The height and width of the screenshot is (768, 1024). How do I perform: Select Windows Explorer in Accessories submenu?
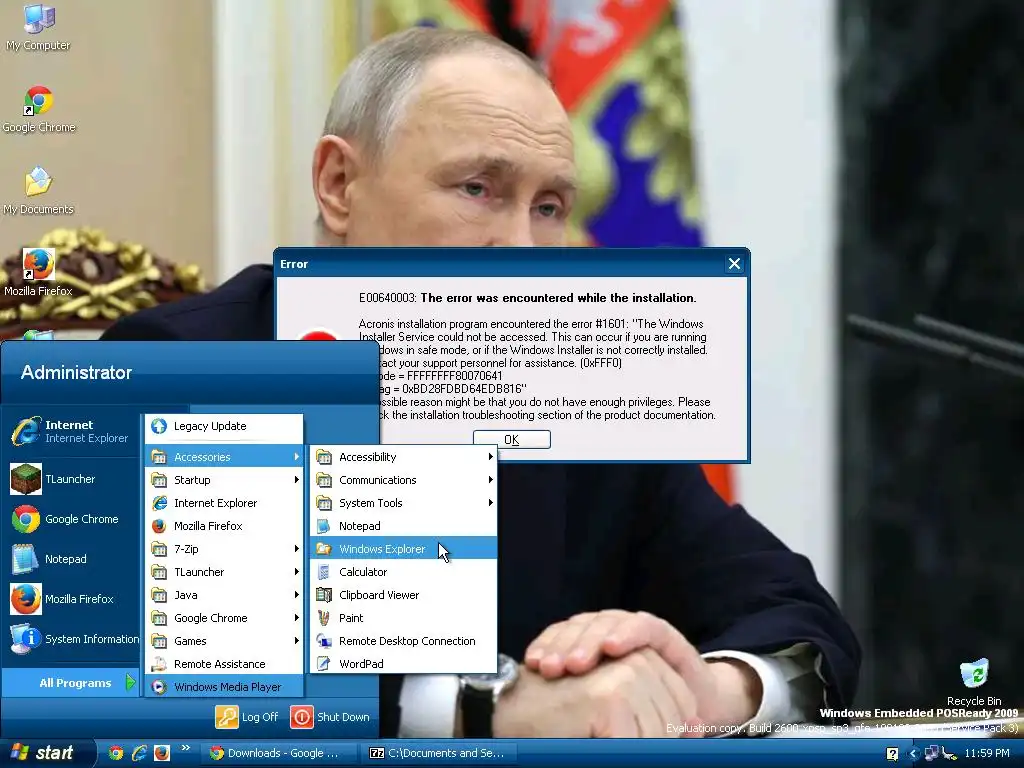[x=404, y=549]
